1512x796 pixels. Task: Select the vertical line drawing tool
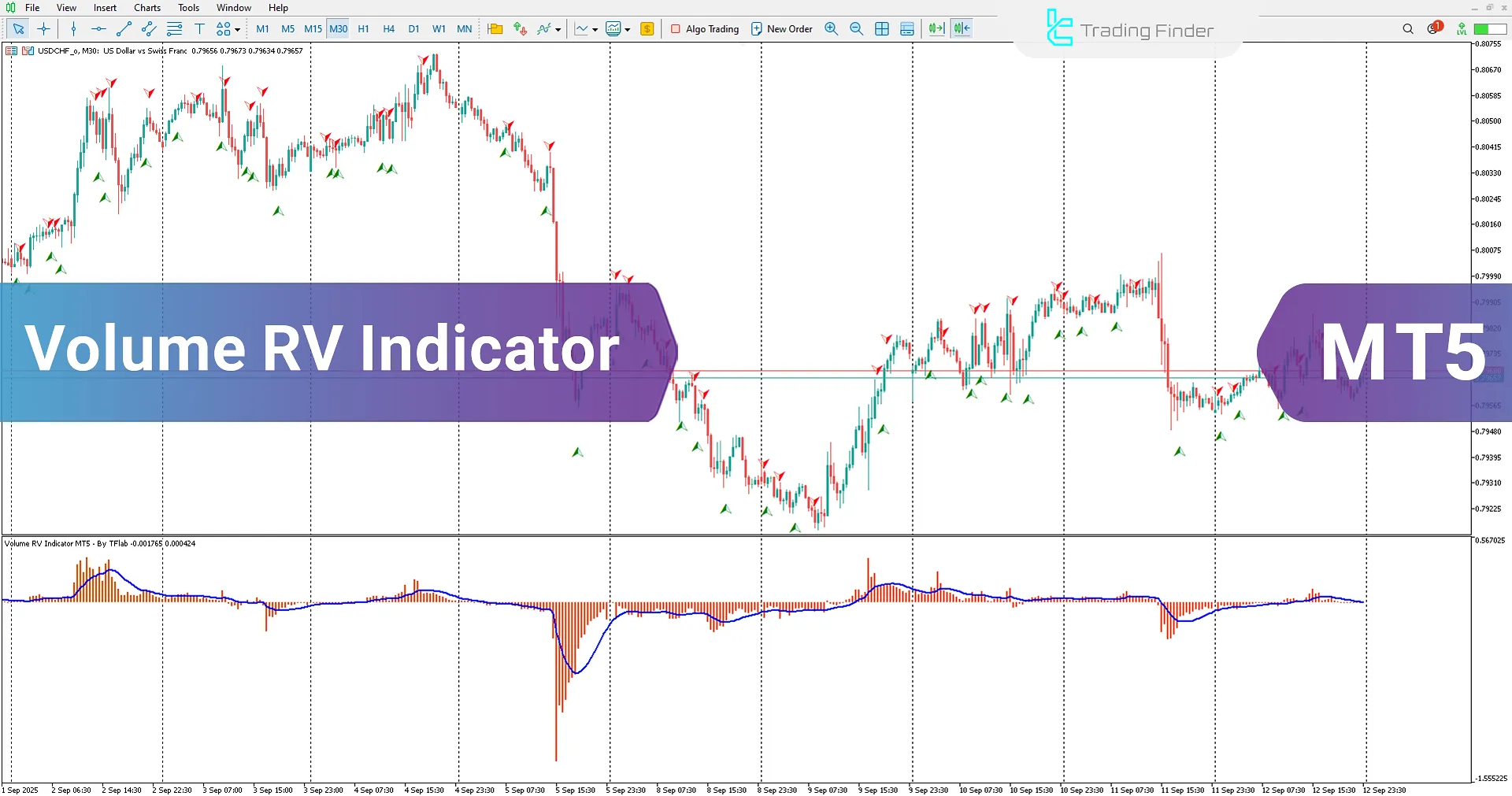[x=73, y=29]
